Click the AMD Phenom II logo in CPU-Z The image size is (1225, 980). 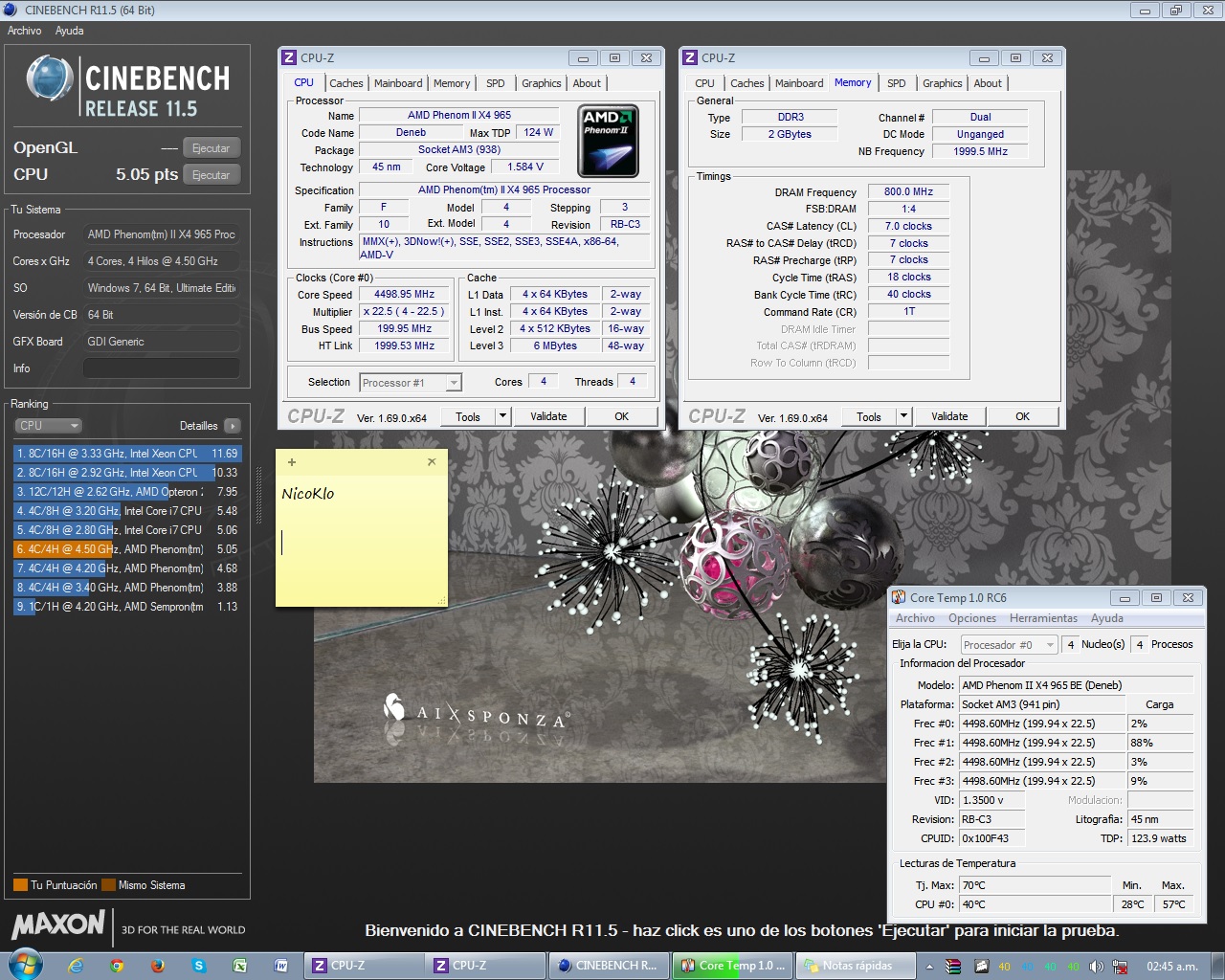tap(609, 142)
